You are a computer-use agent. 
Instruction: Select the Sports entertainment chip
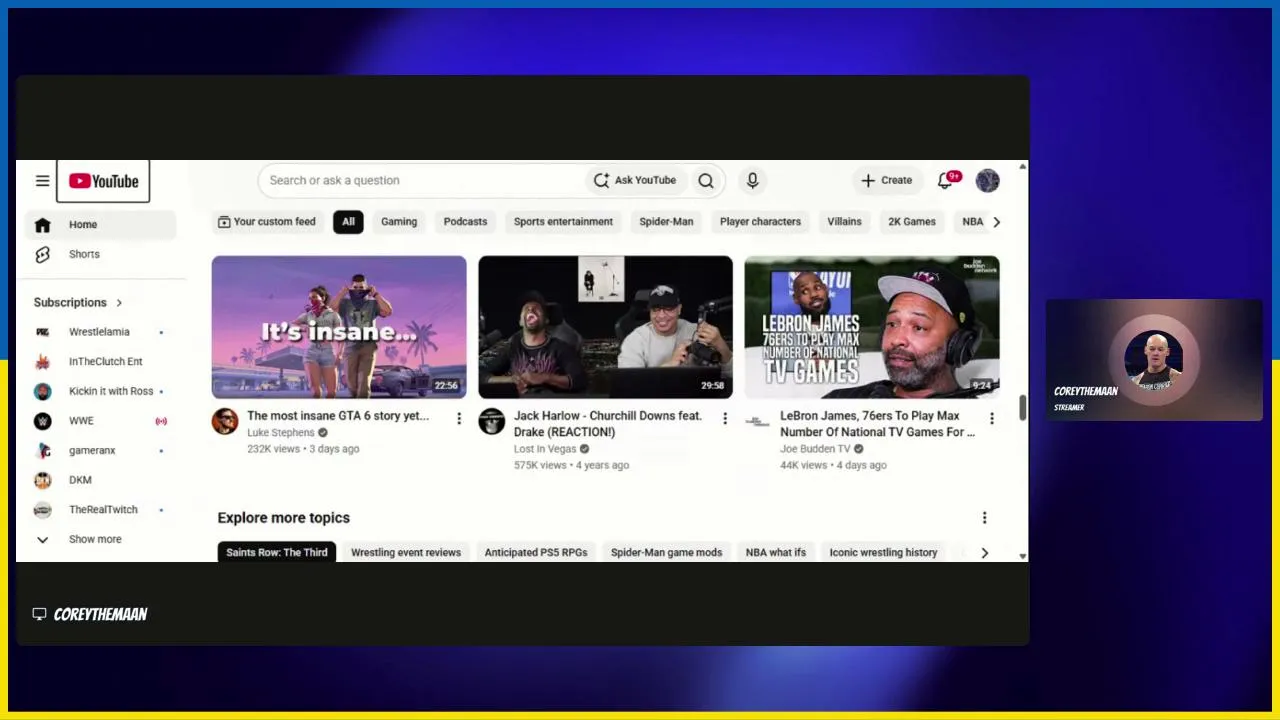tap(563, 222)
